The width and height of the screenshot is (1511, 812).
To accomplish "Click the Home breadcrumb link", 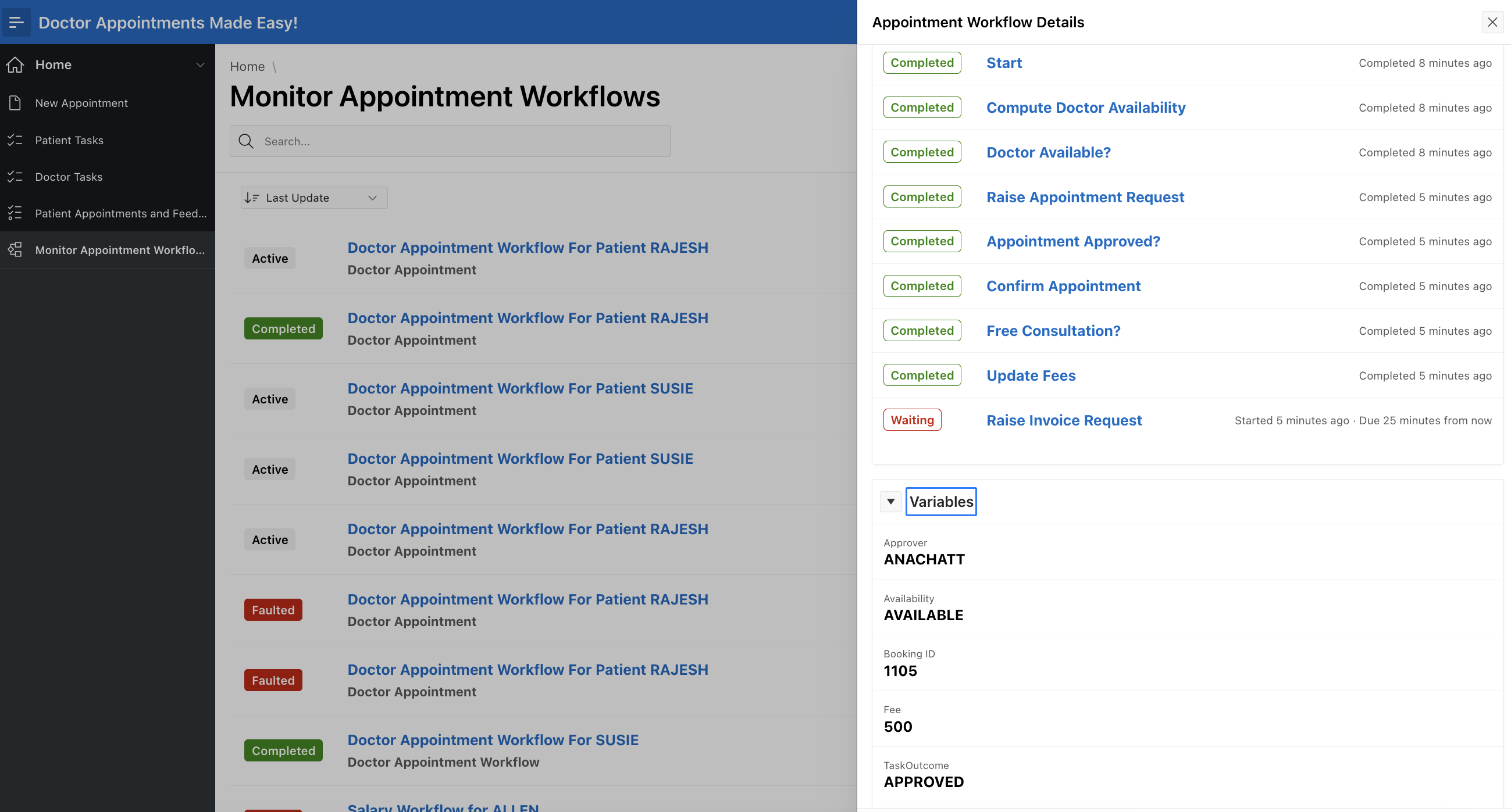I will coord(247,66).
